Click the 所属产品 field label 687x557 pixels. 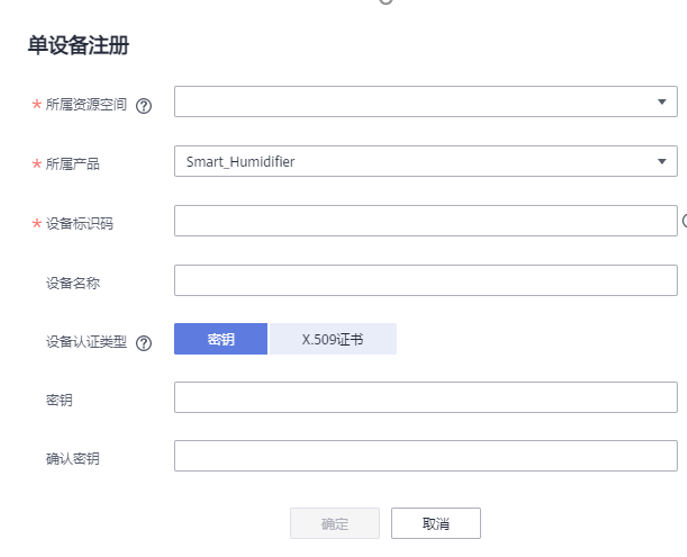pyautogui.click(x=73, y=164)
